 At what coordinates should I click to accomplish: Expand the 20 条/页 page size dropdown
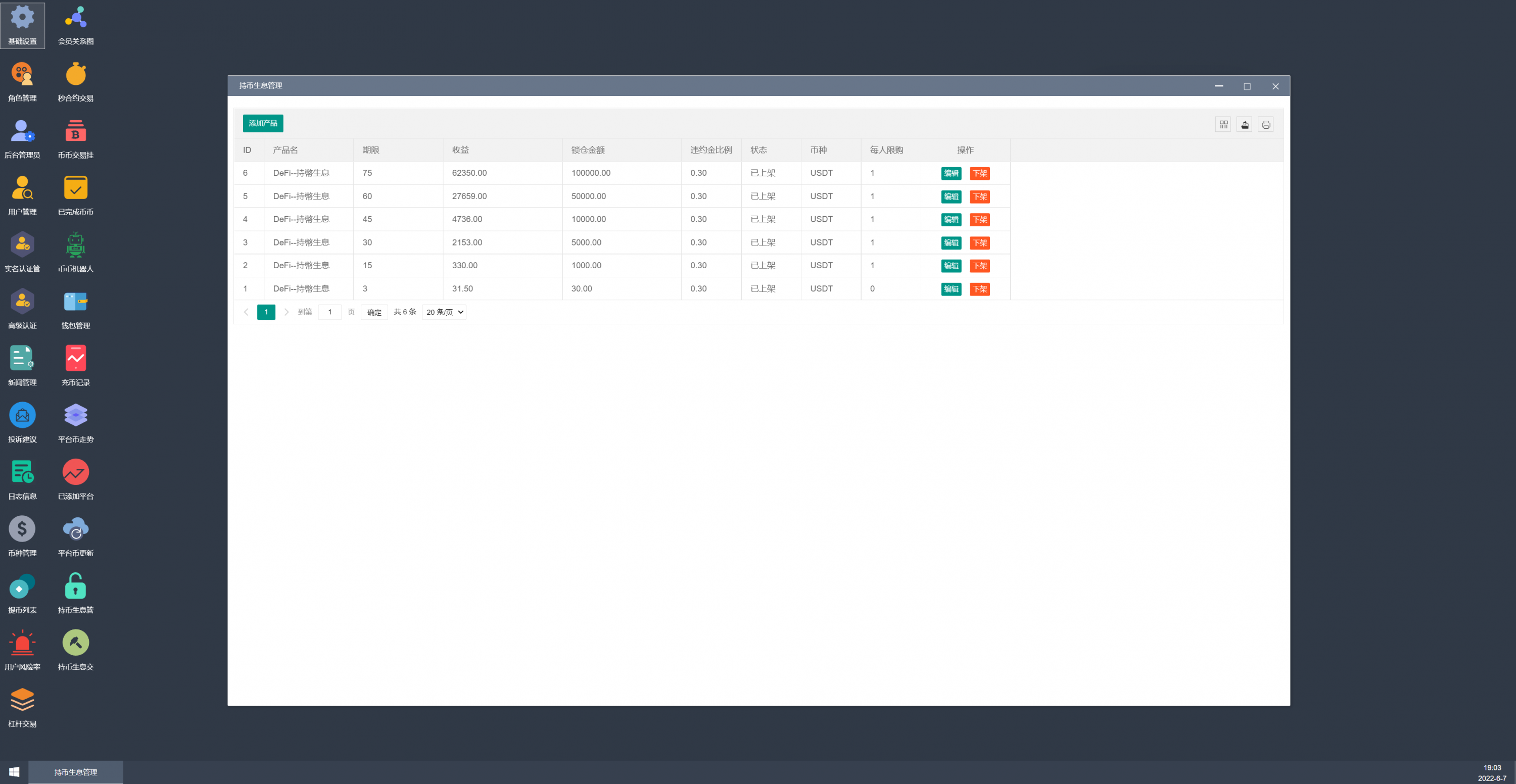(444, 312)
